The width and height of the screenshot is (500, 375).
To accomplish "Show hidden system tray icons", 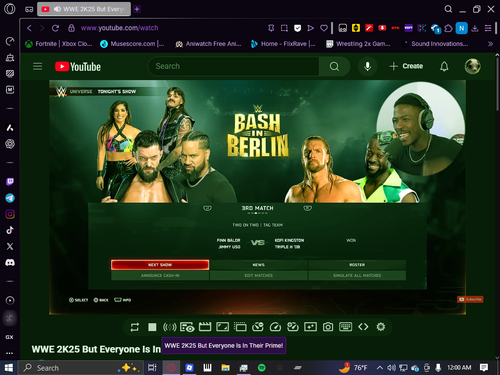I will click(379, 368).
